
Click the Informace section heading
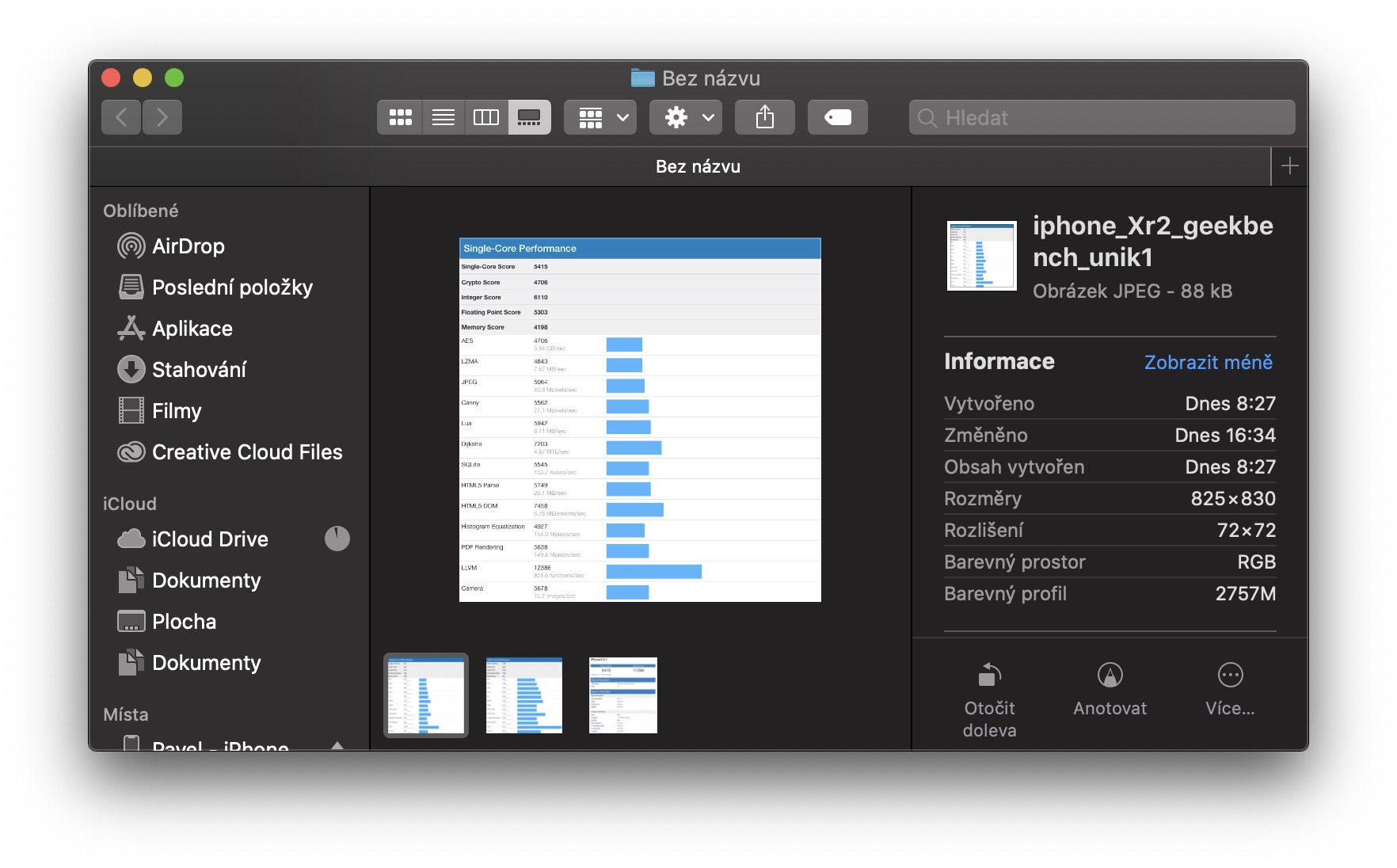pyautogui.click(x=999, y=361)
